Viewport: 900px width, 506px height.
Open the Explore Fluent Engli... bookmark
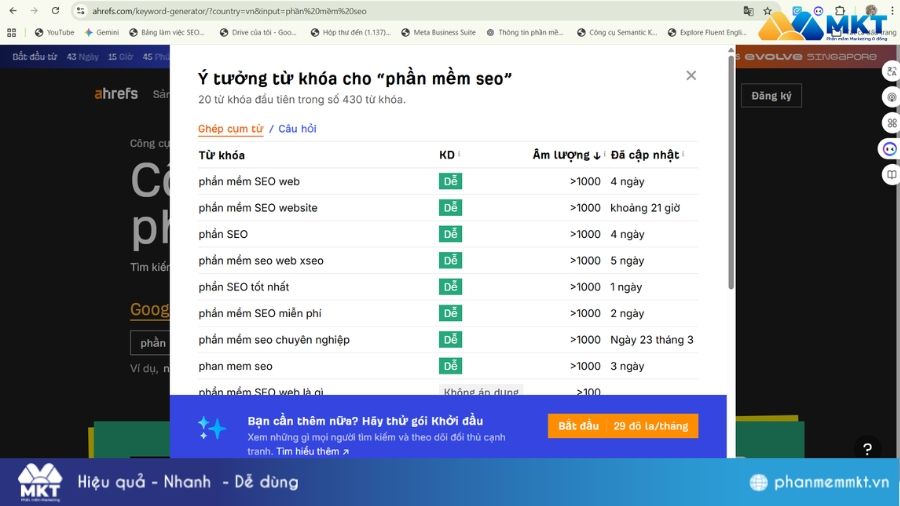(707, 33)
